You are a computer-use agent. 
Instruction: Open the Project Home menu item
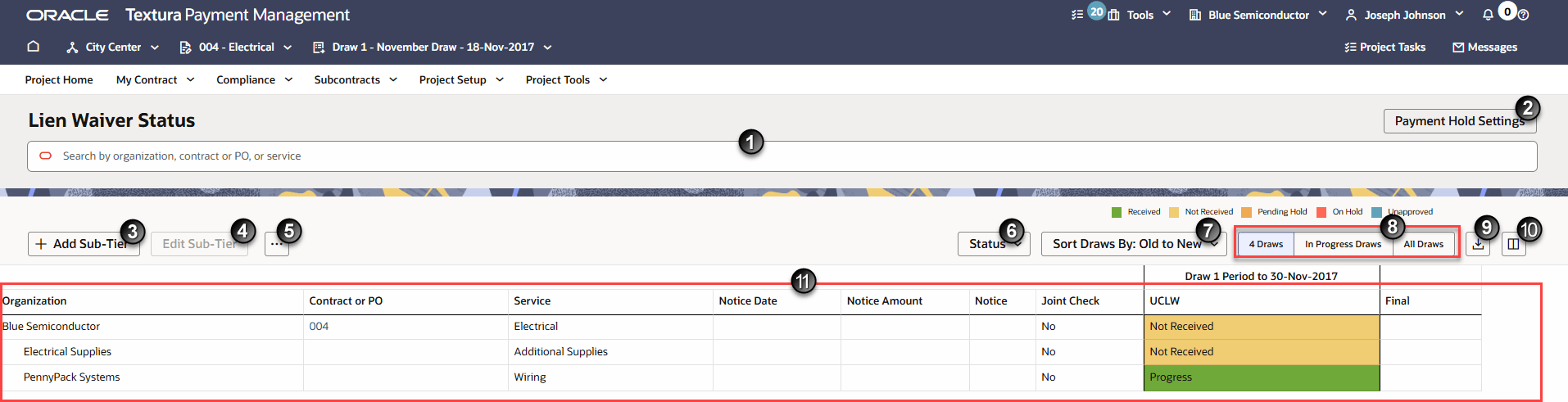(59, 79)
